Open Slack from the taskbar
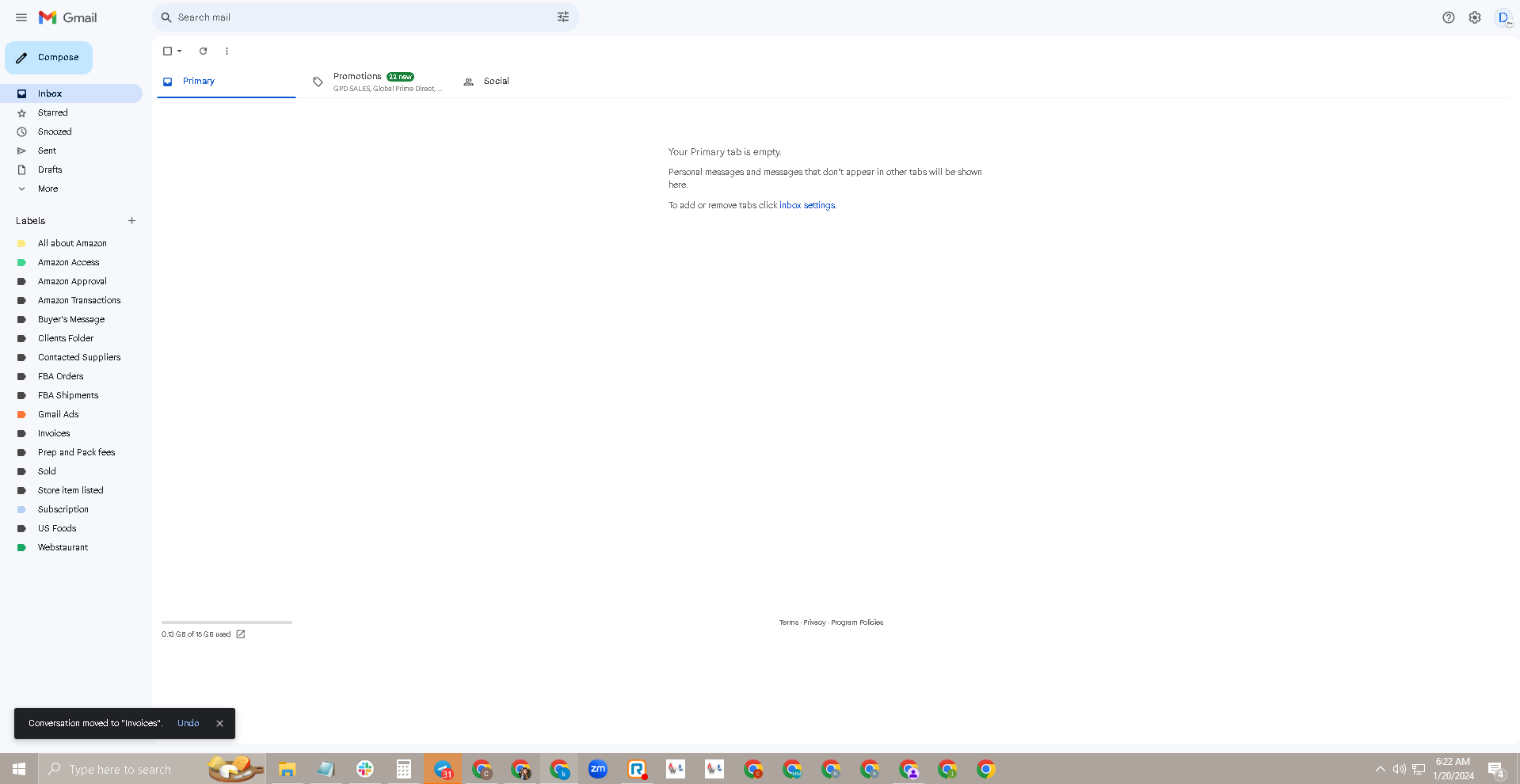1520x784 pixels. (365, 769)
